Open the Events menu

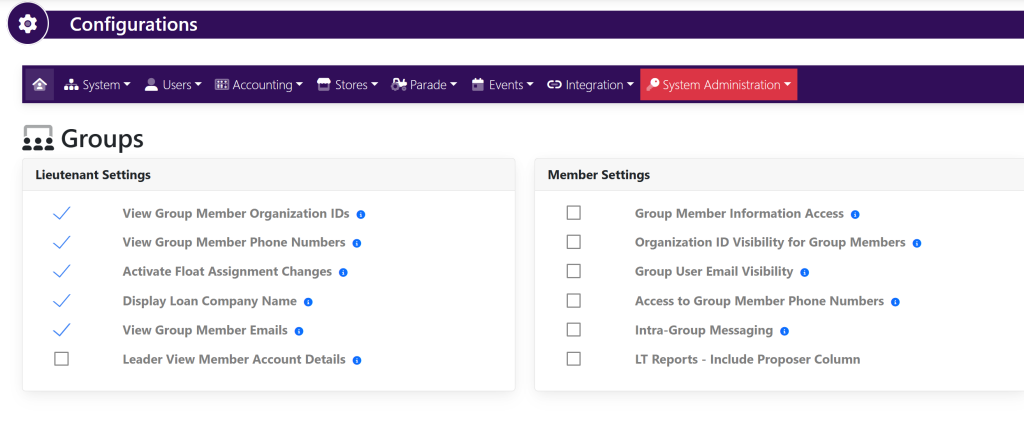tap(502, 85)
